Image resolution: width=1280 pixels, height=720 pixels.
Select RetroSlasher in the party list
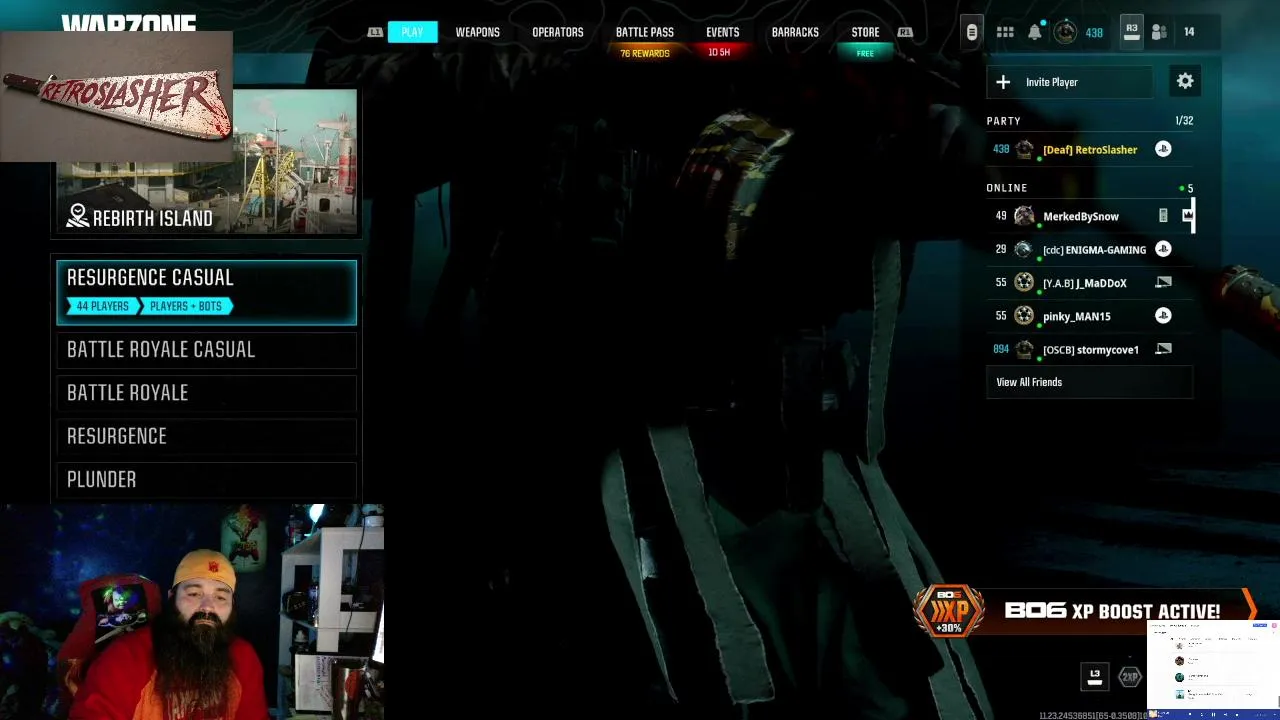point(1089,149)
